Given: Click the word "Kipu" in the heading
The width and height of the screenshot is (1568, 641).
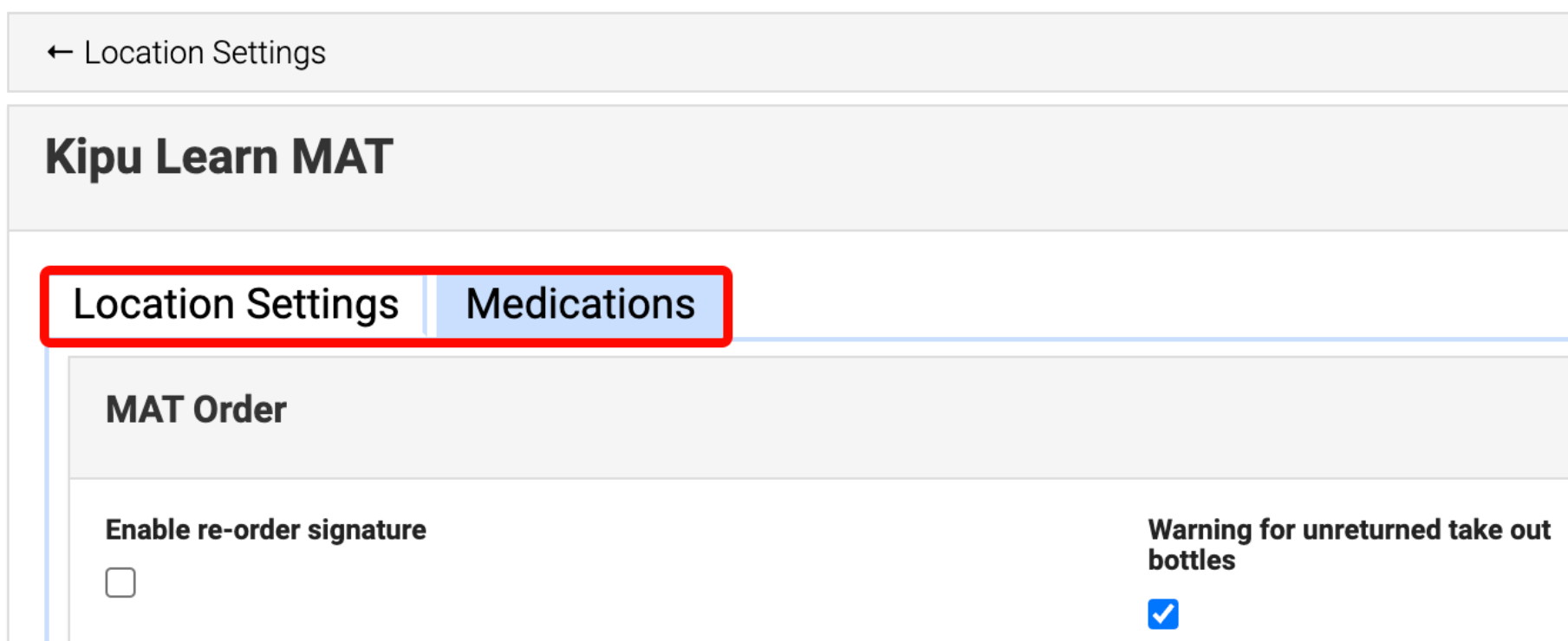Looking at the screenshot, I should point(93,157).
